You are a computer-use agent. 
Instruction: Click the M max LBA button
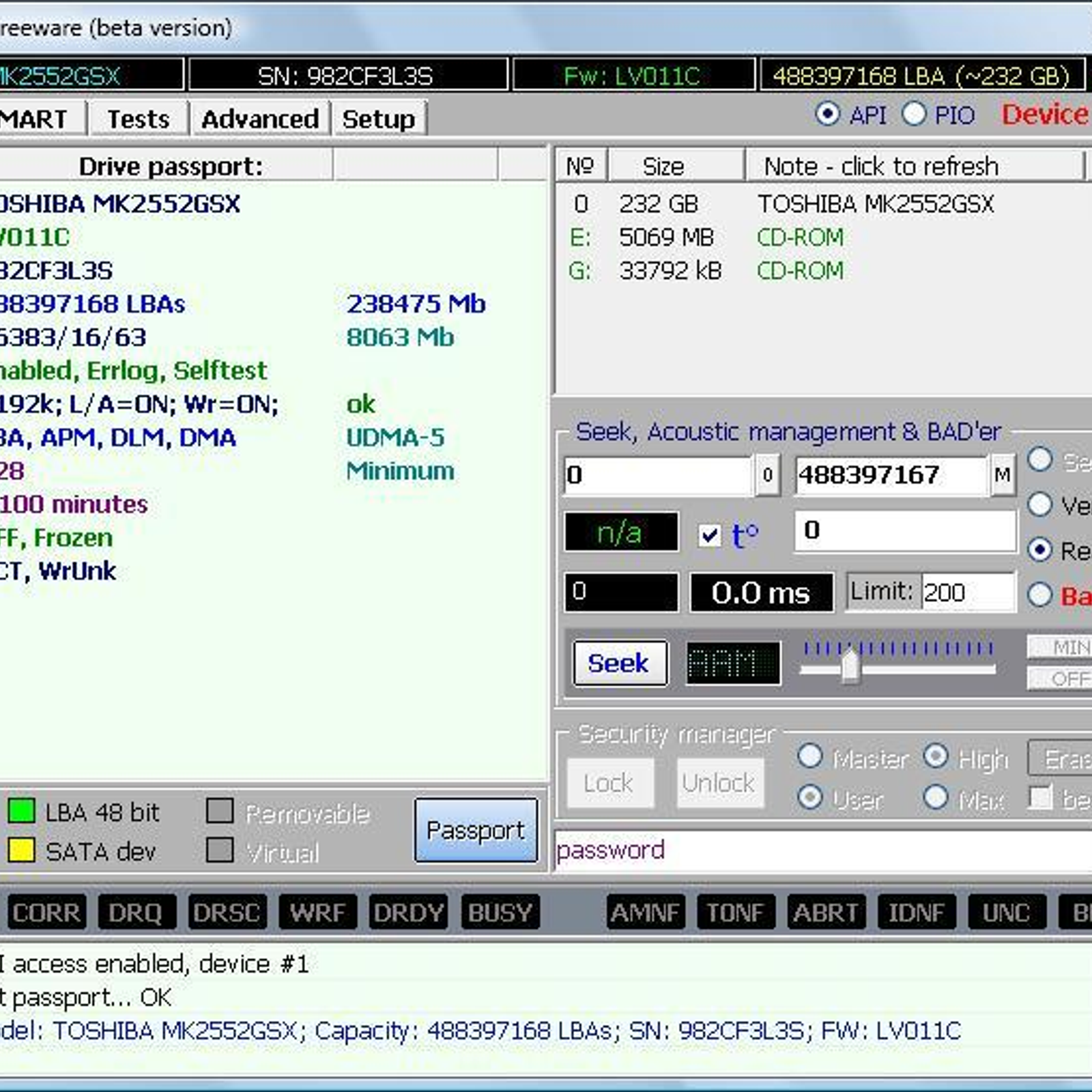coord(1003,475)
